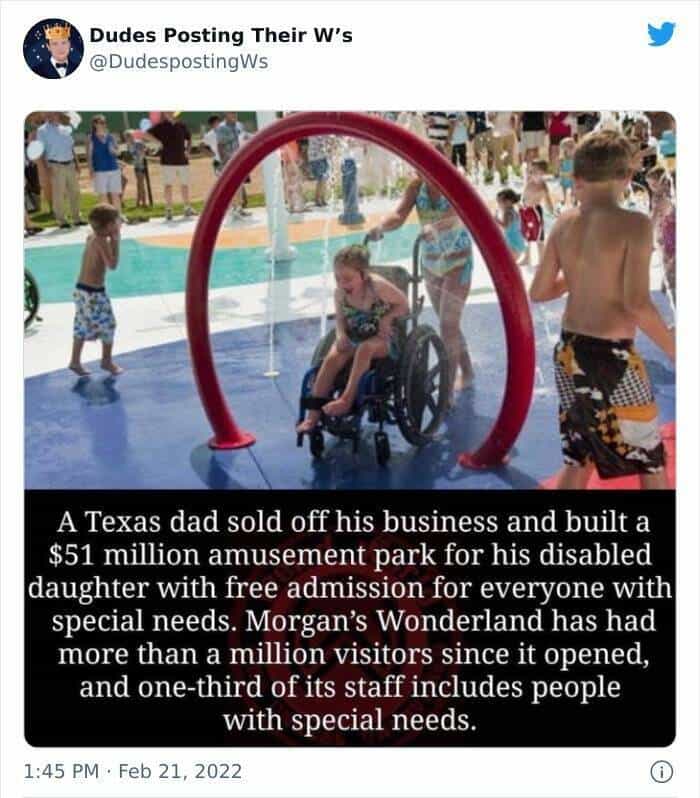
Task: Click the Dudes Posting Their W's display name
Action: [221, 35]
